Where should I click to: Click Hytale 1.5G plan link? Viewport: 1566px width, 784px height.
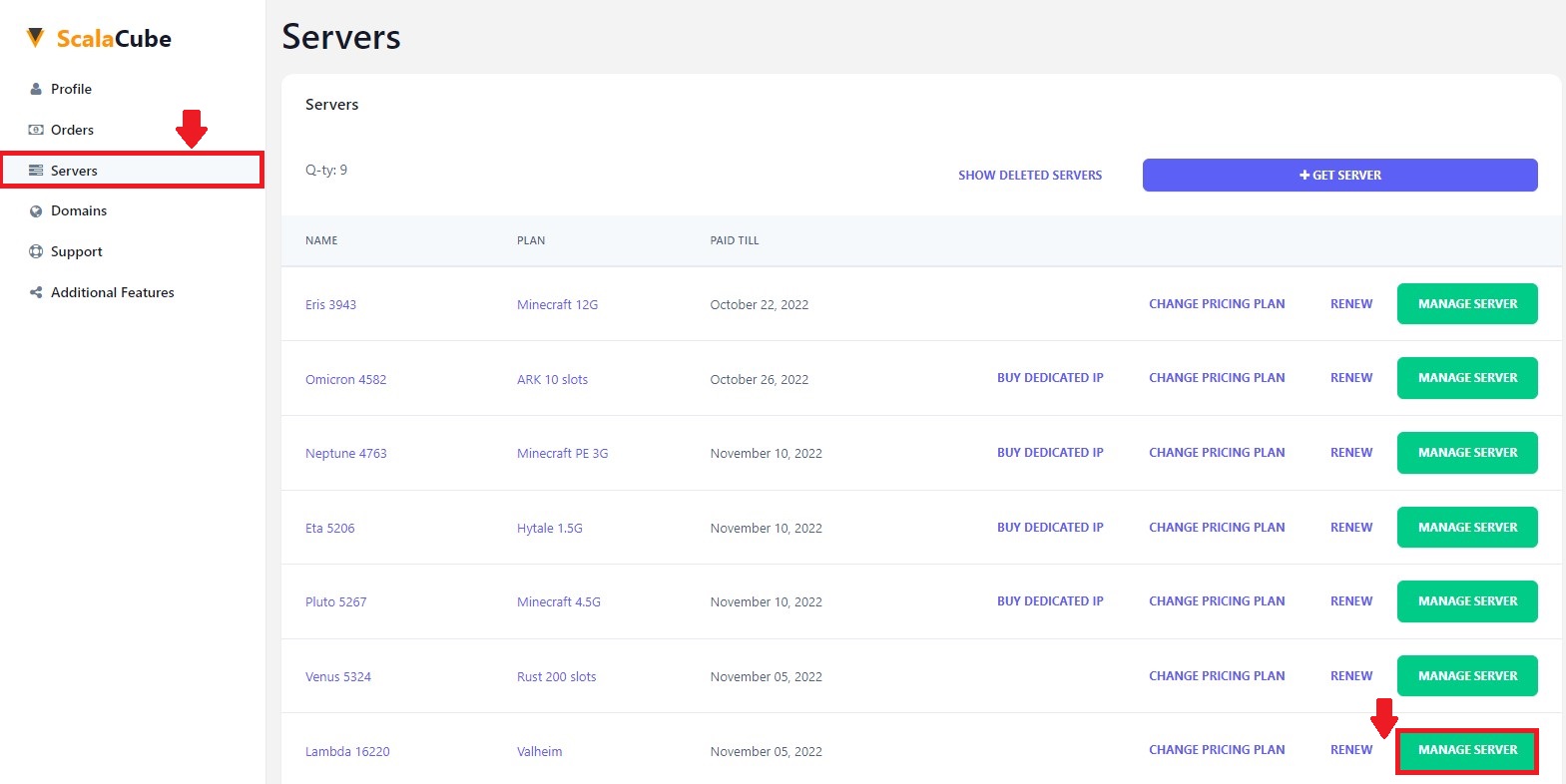point(549,528)
